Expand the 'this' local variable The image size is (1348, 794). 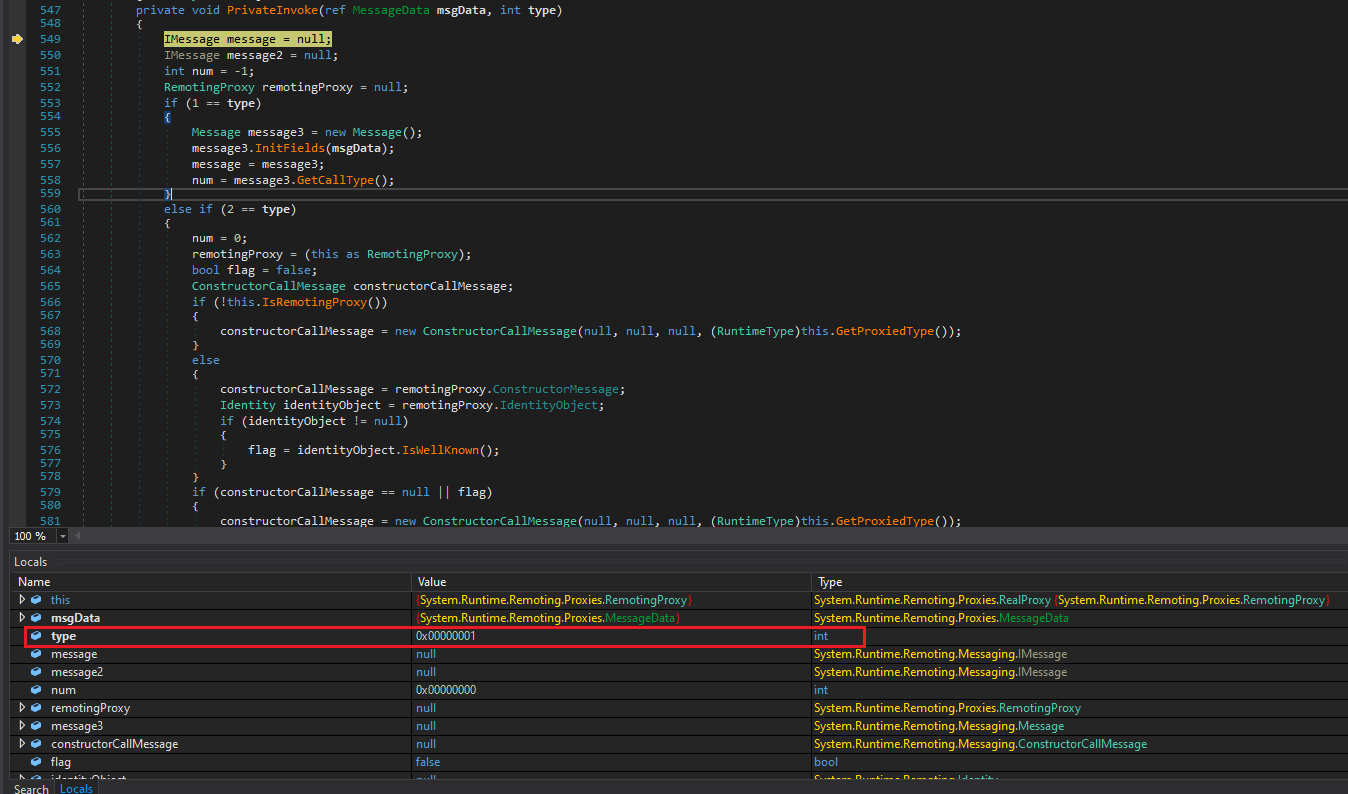(22, 600)
